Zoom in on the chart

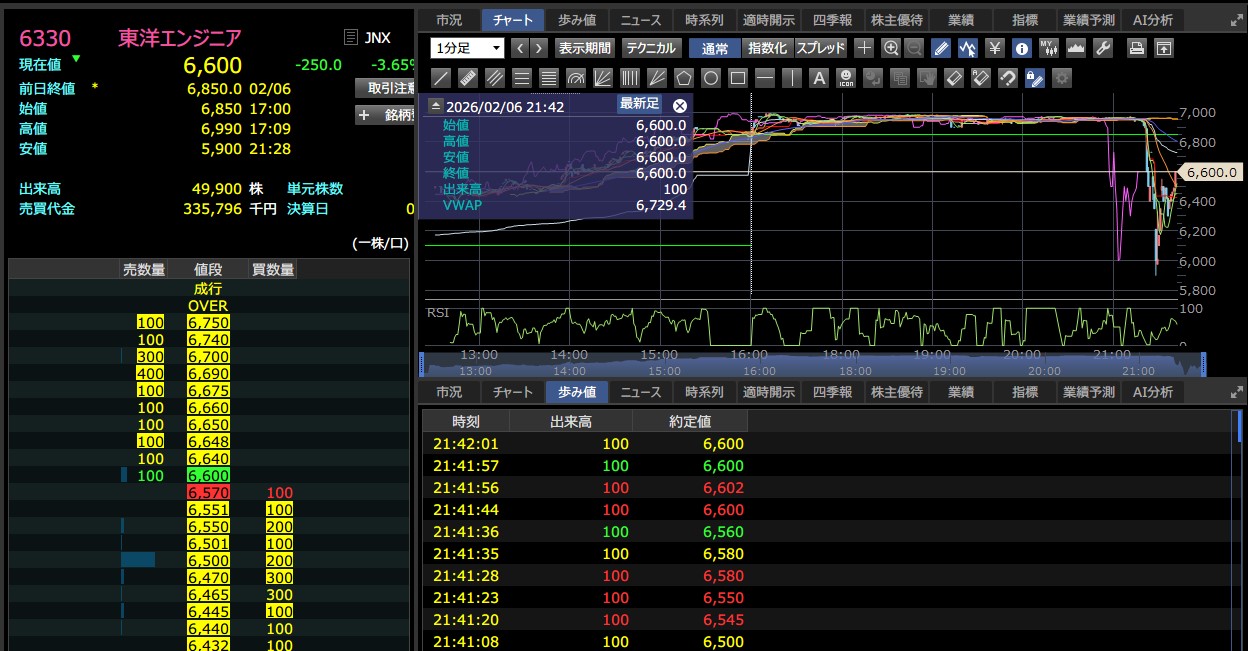pos(891,48)
